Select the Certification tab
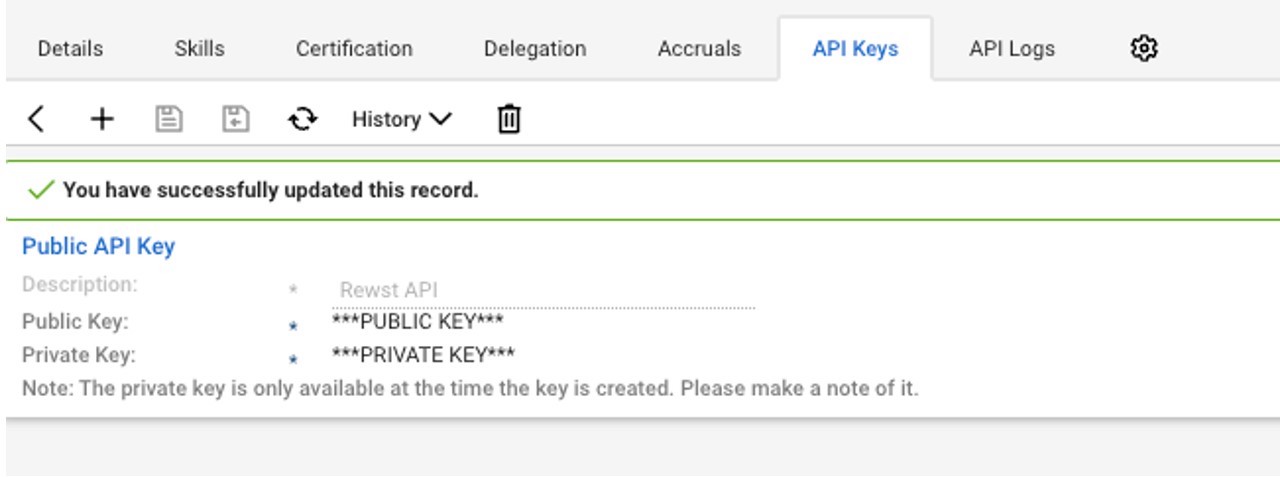1280x477 pixels. 354,49
